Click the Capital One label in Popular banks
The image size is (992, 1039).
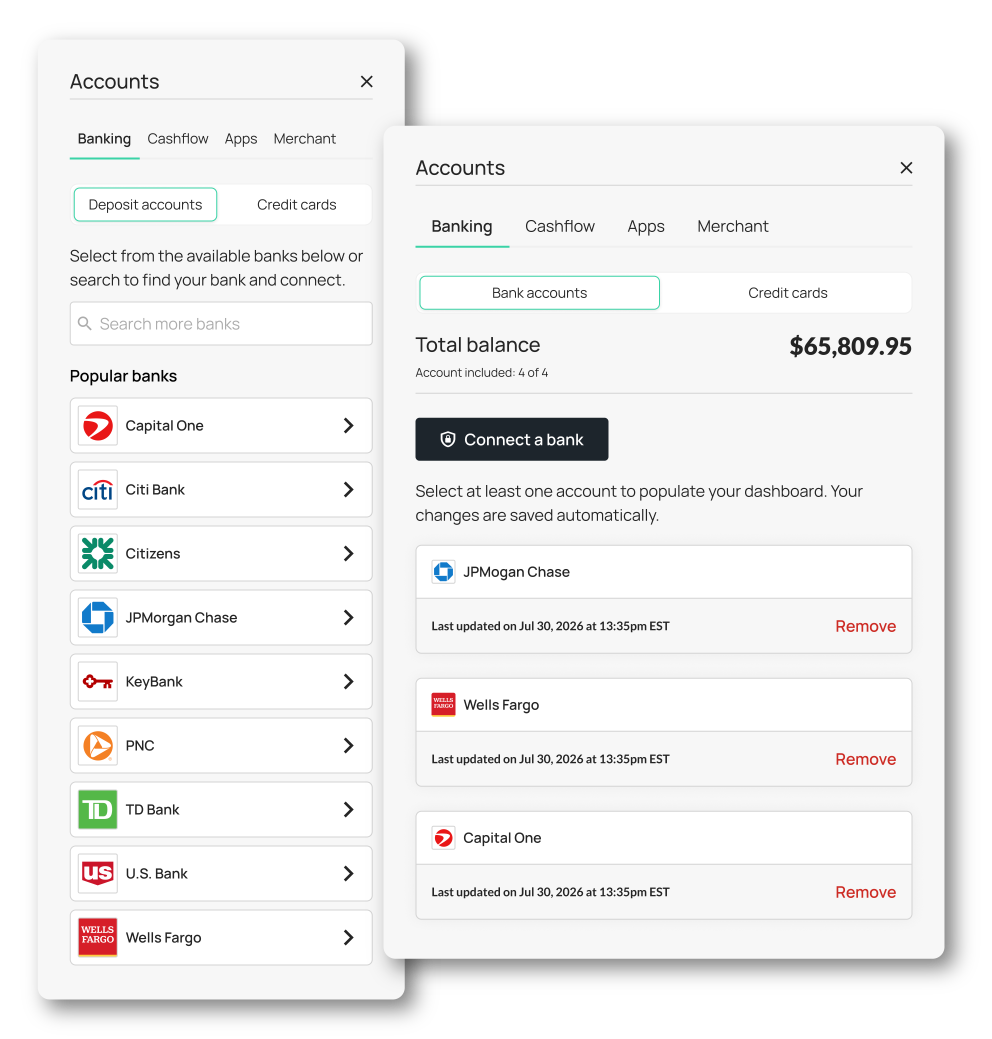[164, 425]
